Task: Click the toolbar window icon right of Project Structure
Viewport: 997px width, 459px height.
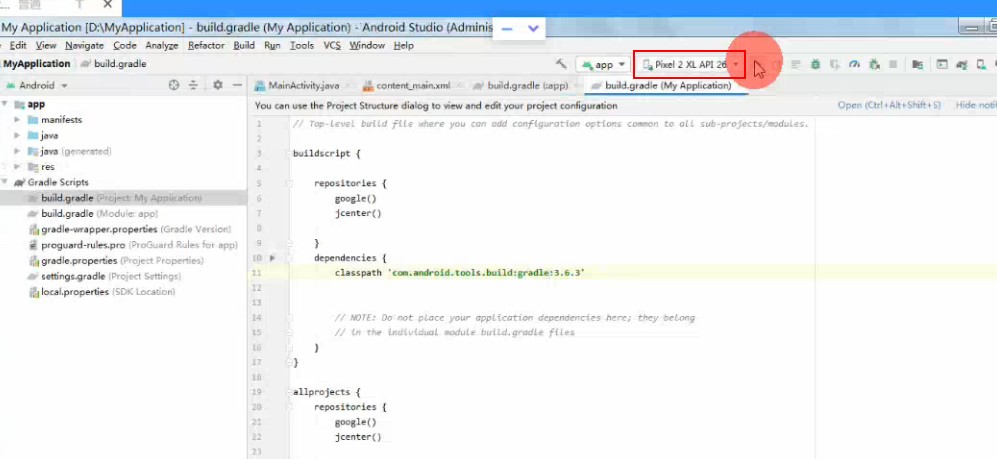Action: [x=942, y=64]
